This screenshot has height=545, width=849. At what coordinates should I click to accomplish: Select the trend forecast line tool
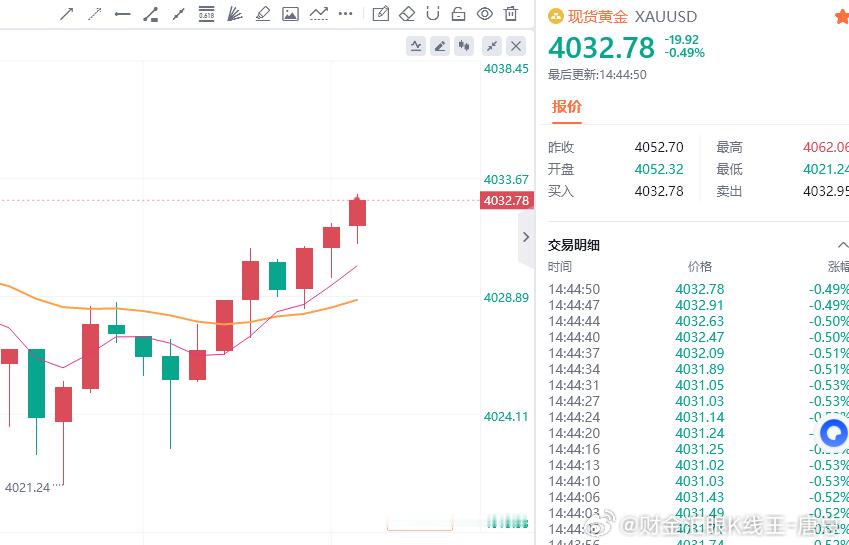[x=319, y=14]
